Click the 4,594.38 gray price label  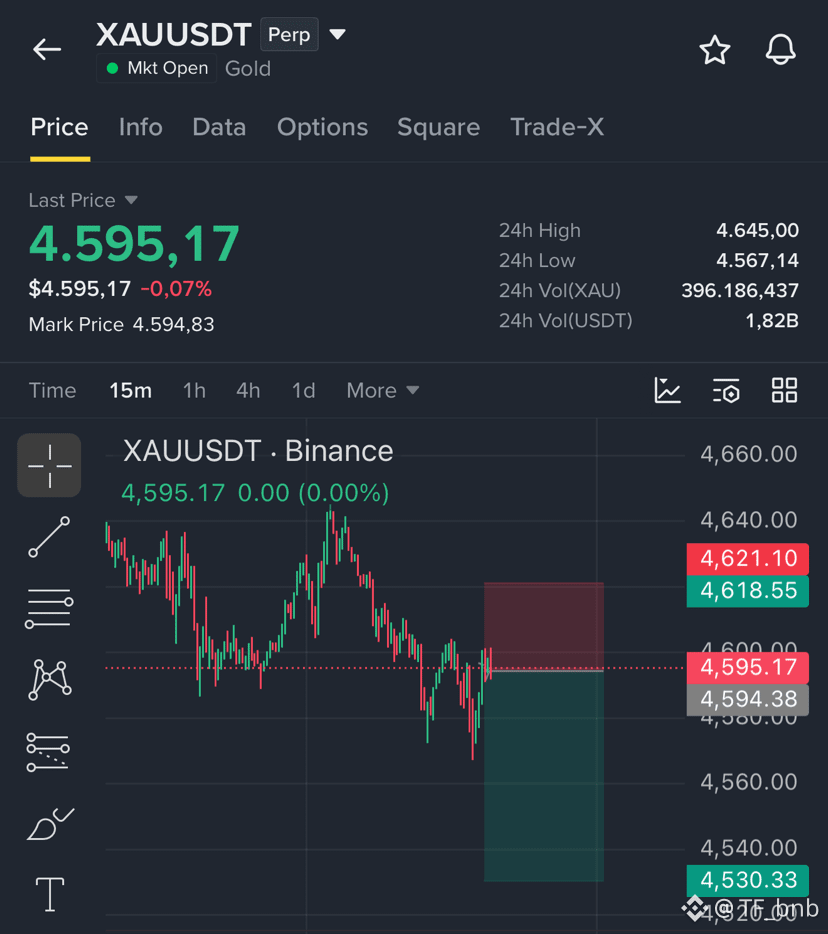coord(748,699)
